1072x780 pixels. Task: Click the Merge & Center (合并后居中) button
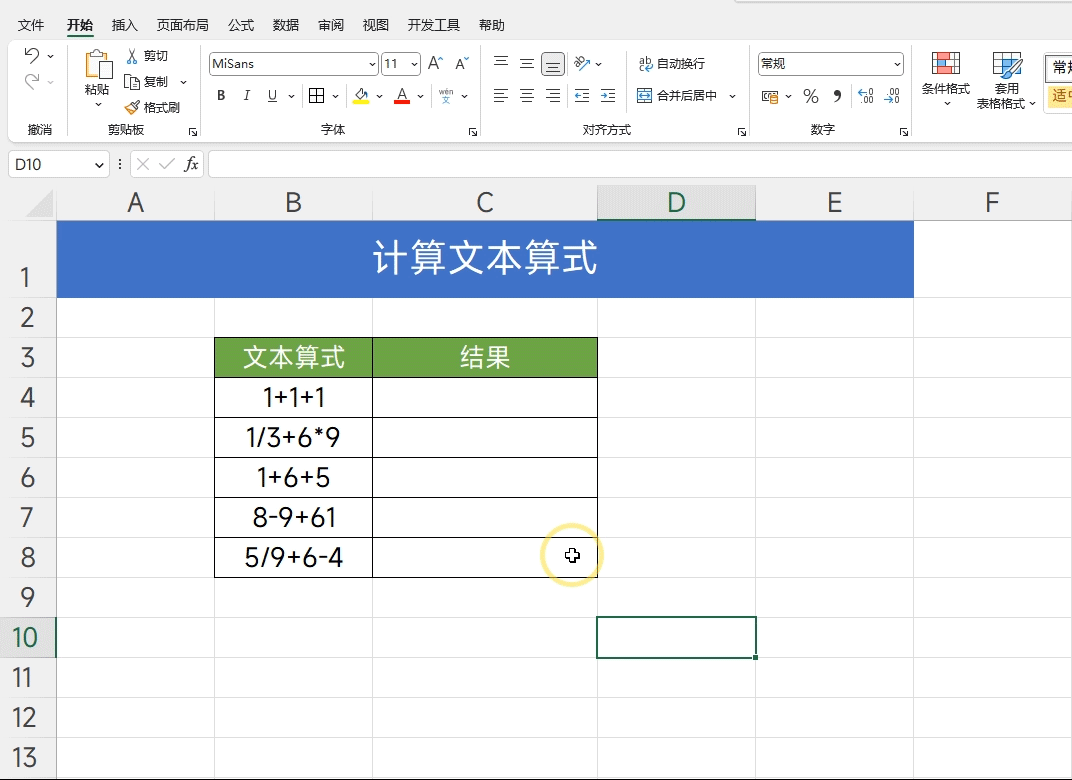click(x=677, y=96)
